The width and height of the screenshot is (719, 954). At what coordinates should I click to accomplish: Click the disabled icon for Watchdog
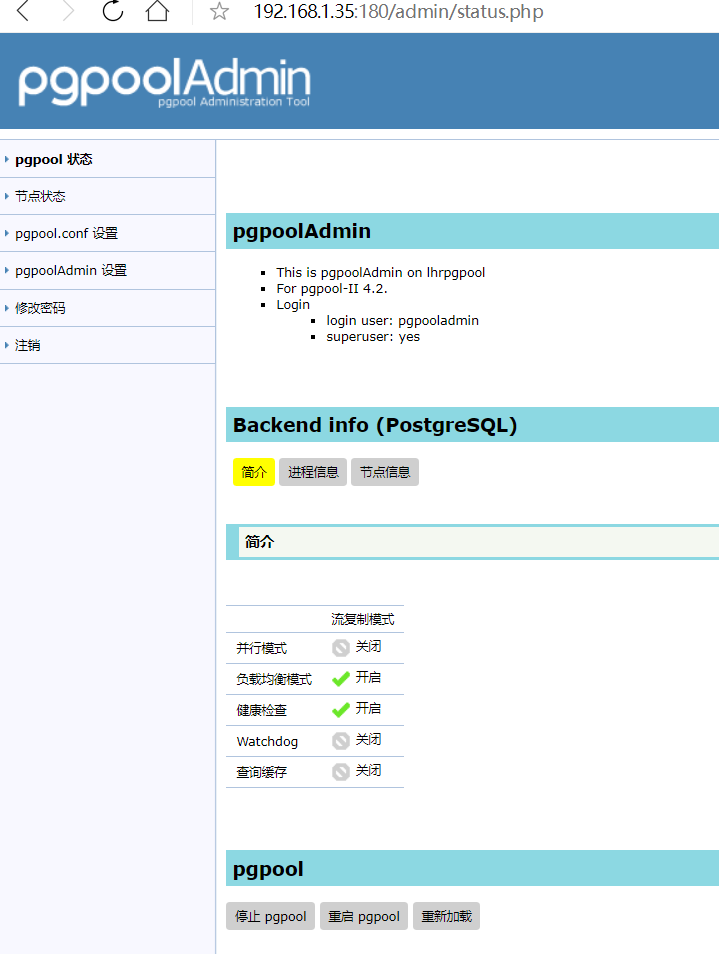tap(341, 740)
